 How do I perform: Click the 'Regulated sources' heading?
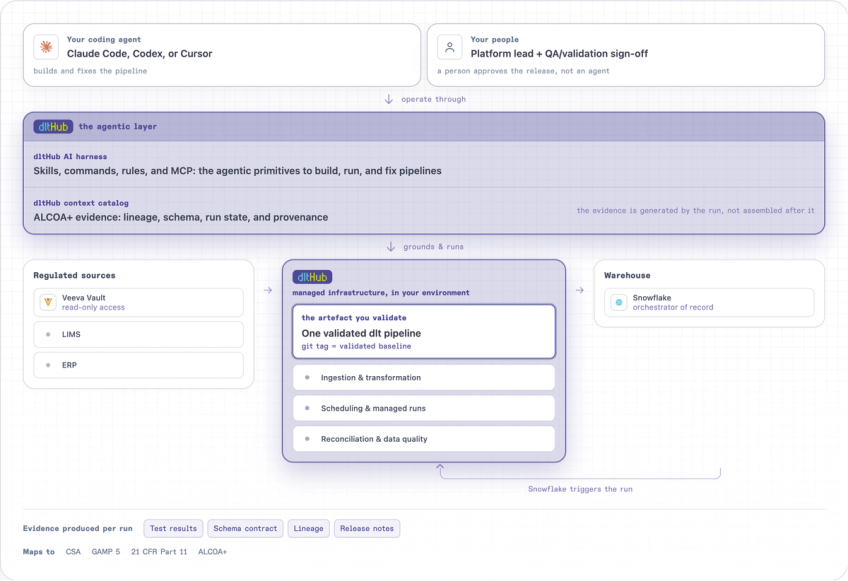point(75,275)
